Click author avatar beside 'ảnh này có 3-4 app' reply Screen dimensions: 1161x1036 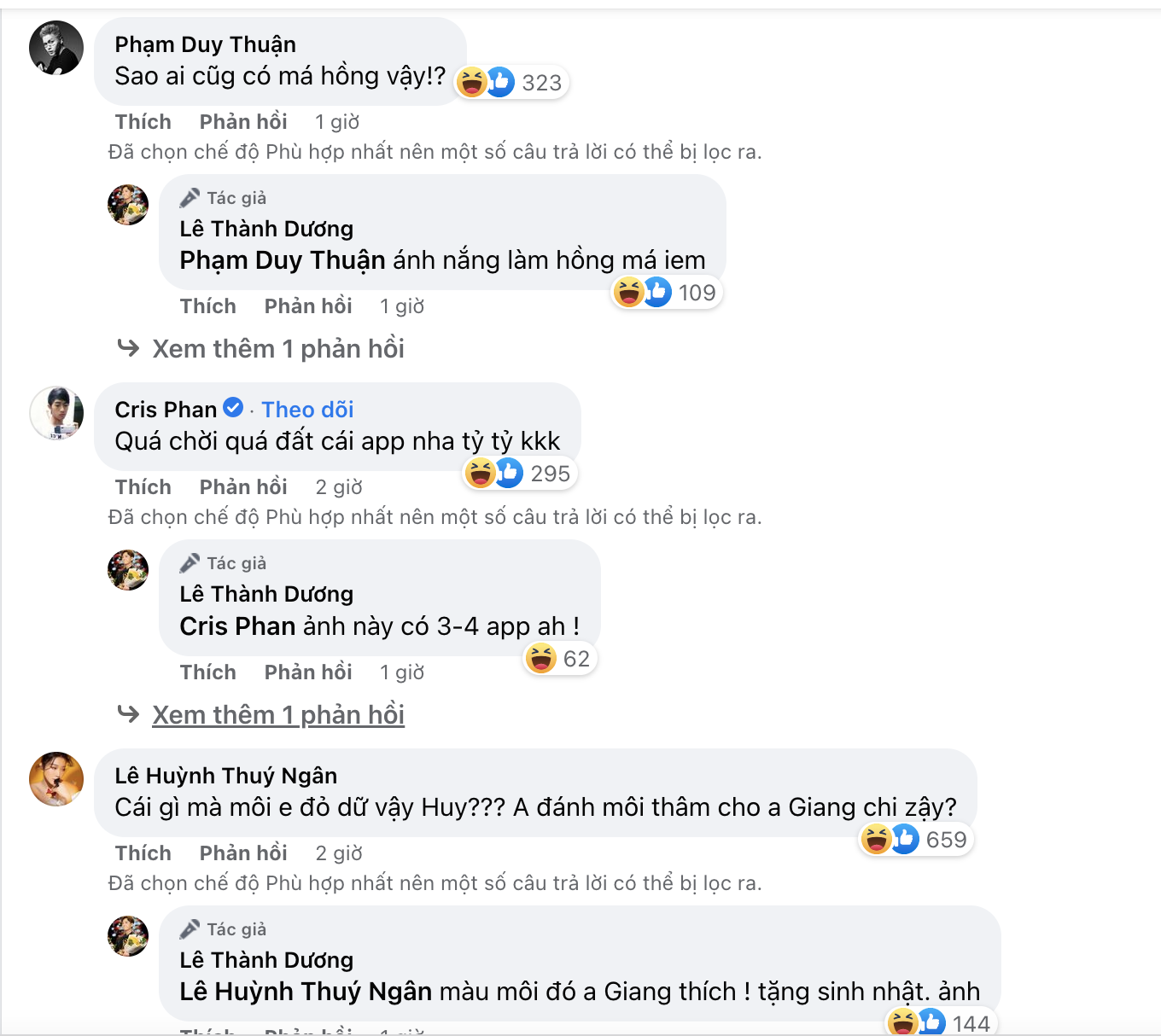(128, 570)
